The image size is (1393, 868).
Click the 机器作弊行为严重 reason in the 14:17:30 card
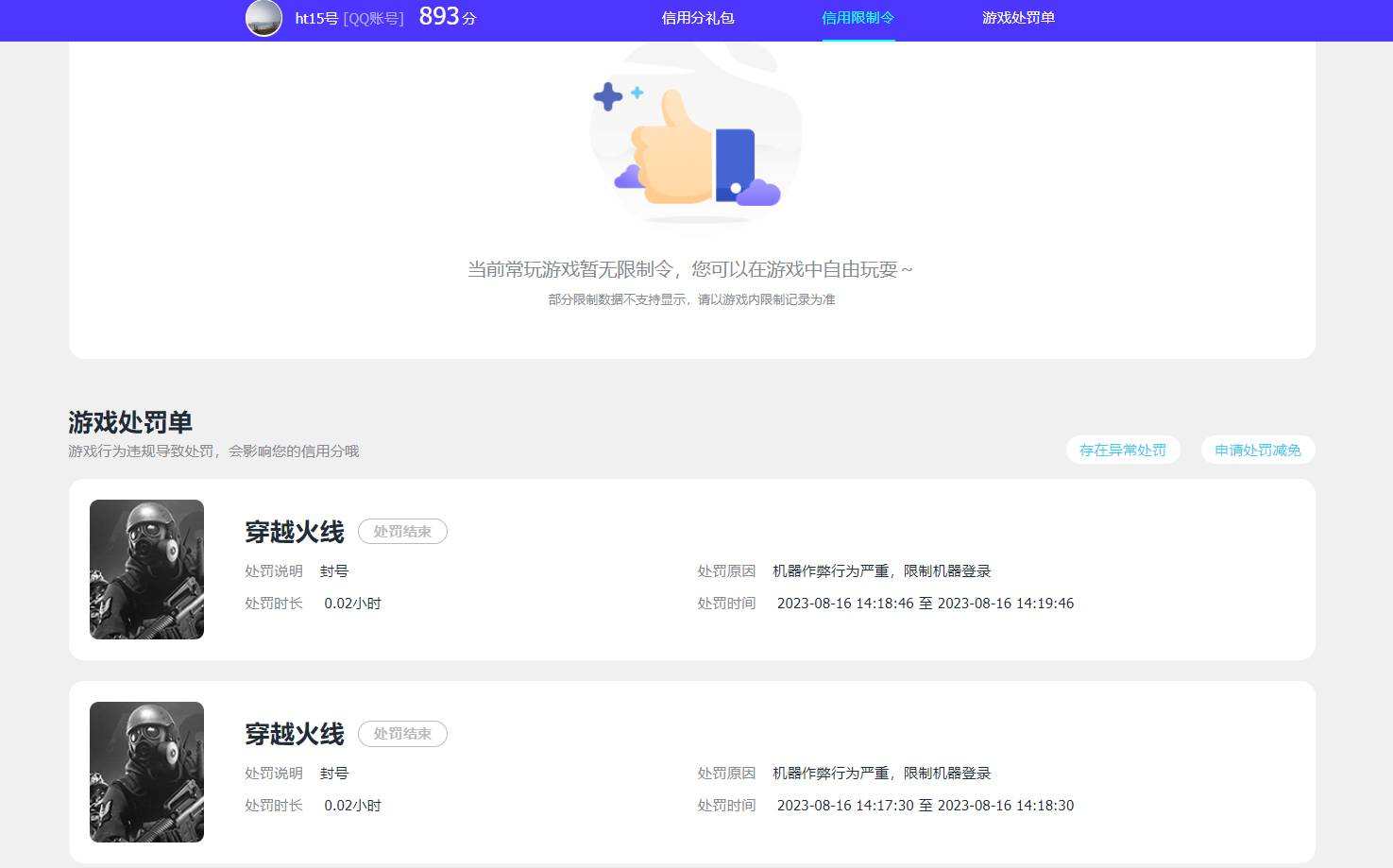coord(882,774)
